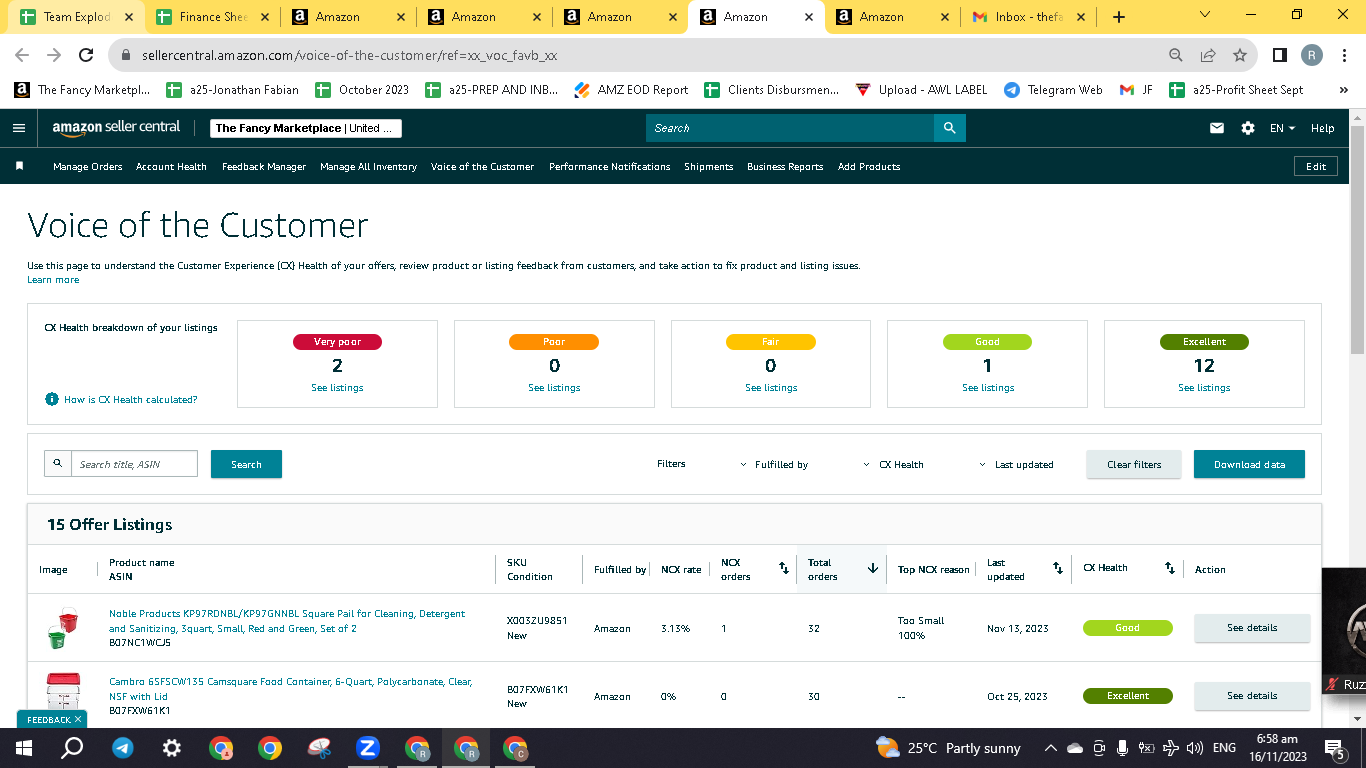Screen dimensions: 1366x768
Task: Open the CX Health filter dropdown
Action: [x=894, y=465]
